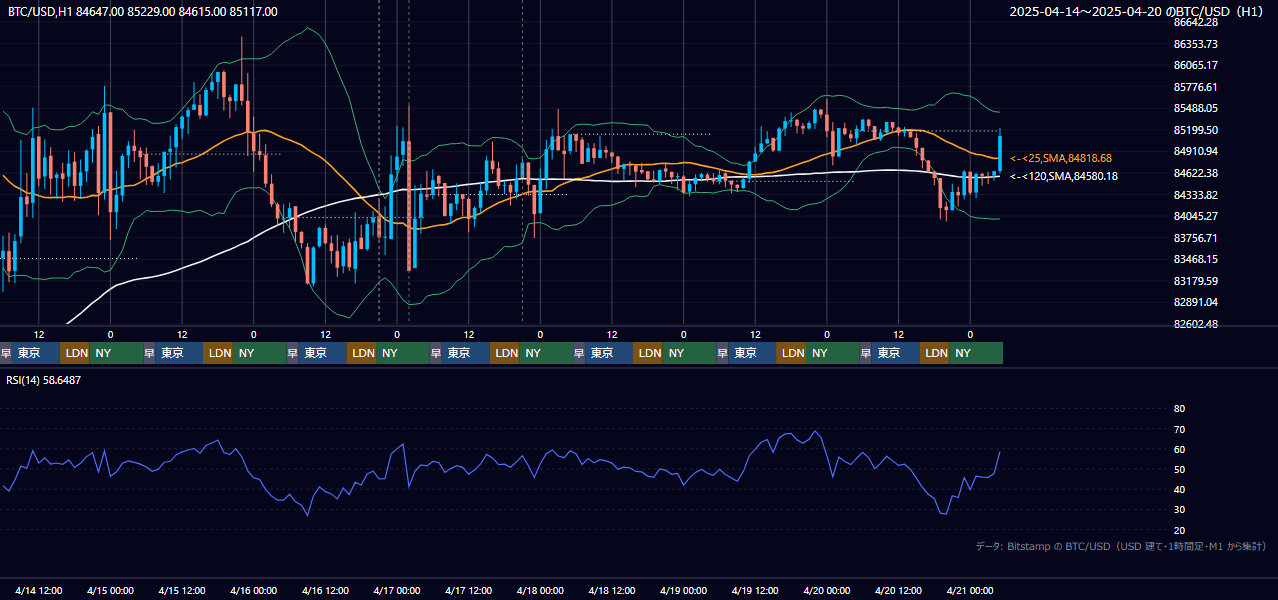Click price axis value 83756.71
Image resolution: width=1278 pixels, height=600 pixels.
1196,238
